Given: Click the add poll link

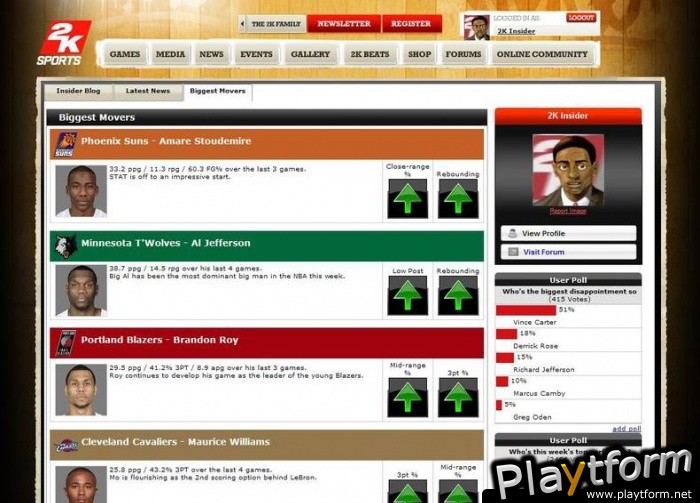Looking at the screenshot, I should coord(627,429).
